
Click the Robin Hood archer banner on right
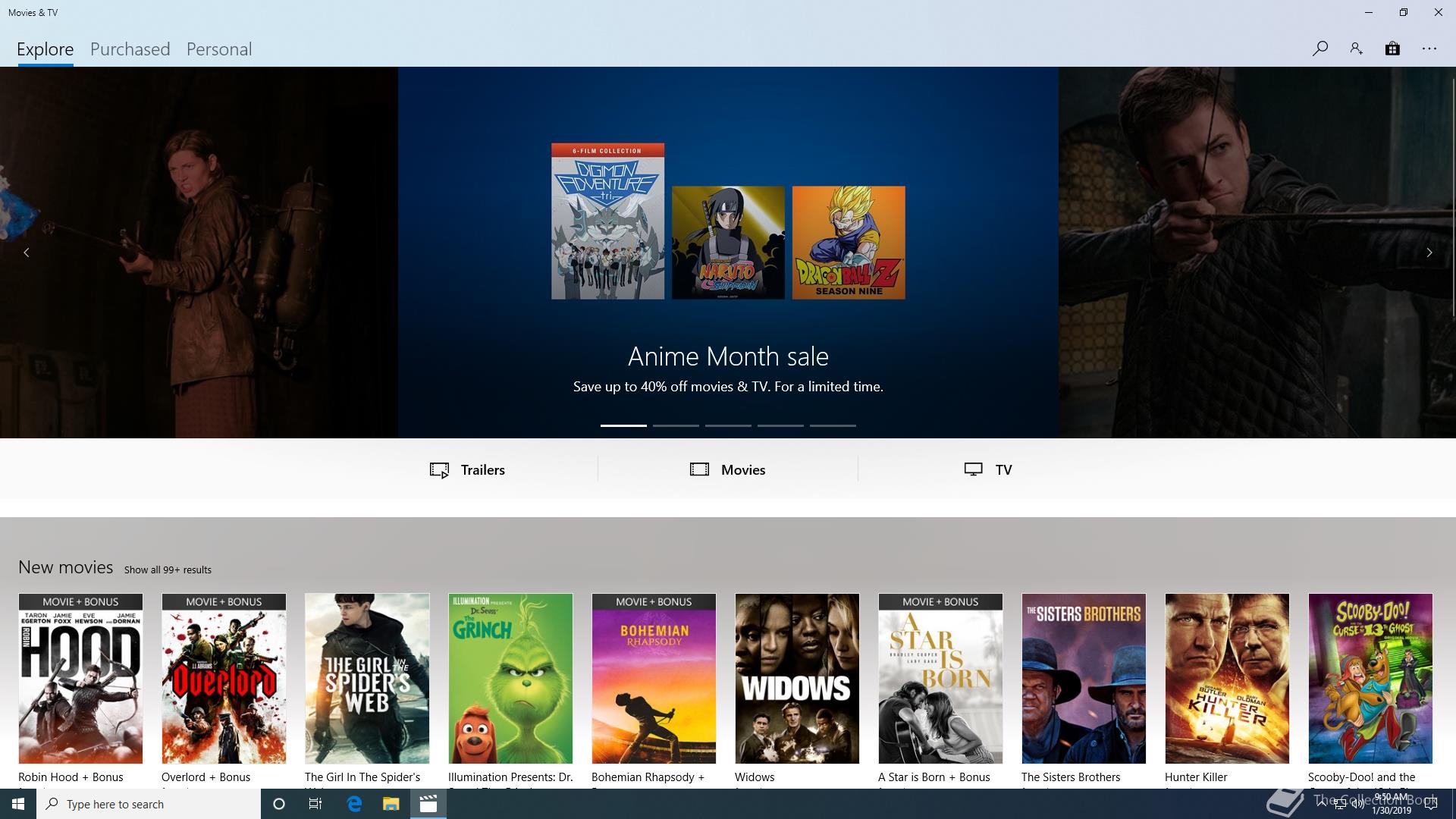pyautogui.click(x=1257, y=253)
